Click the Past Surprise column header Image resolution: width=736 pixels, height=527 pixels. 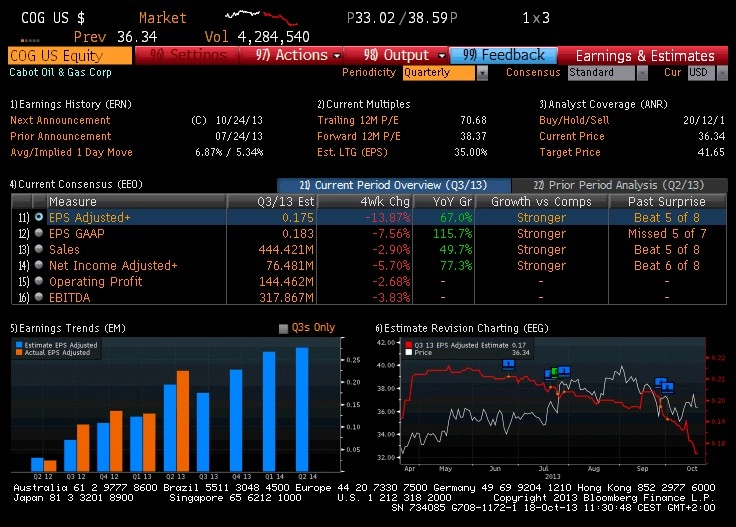[667, 201]
